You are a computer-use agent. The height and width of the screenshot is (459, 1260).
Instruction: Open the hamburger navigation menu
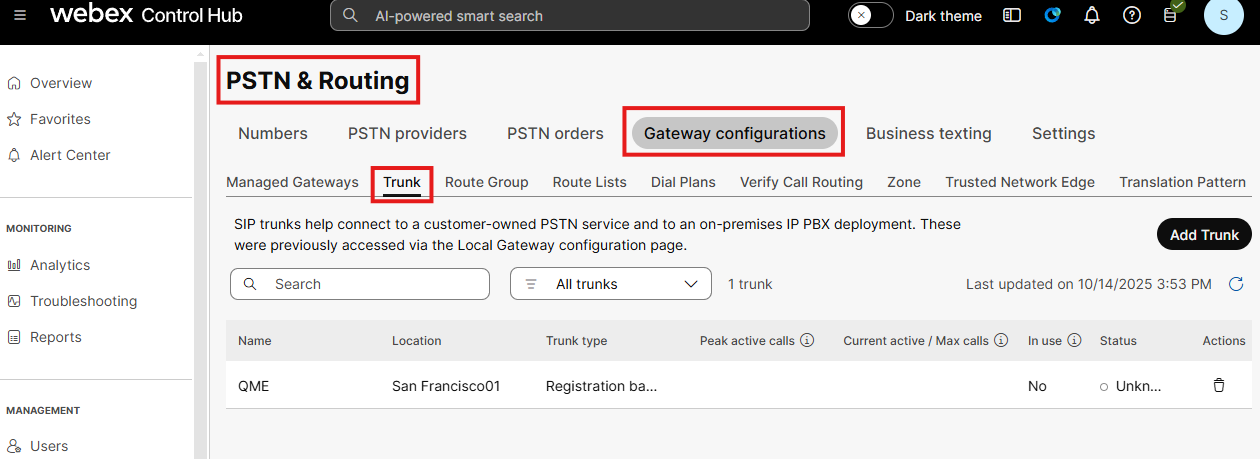(20, 16)
